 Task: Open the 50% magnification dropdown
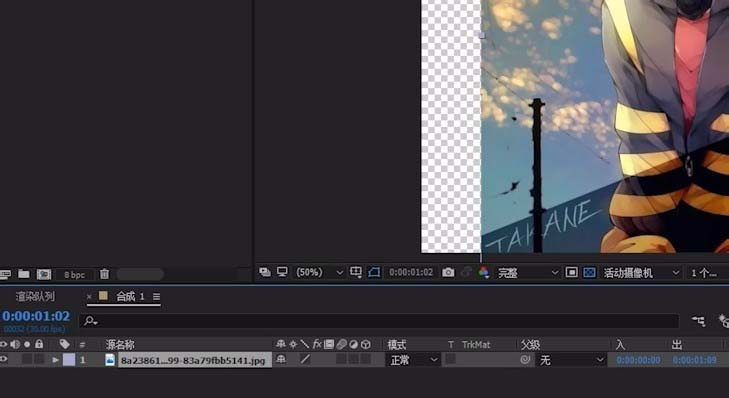[320, 272]
